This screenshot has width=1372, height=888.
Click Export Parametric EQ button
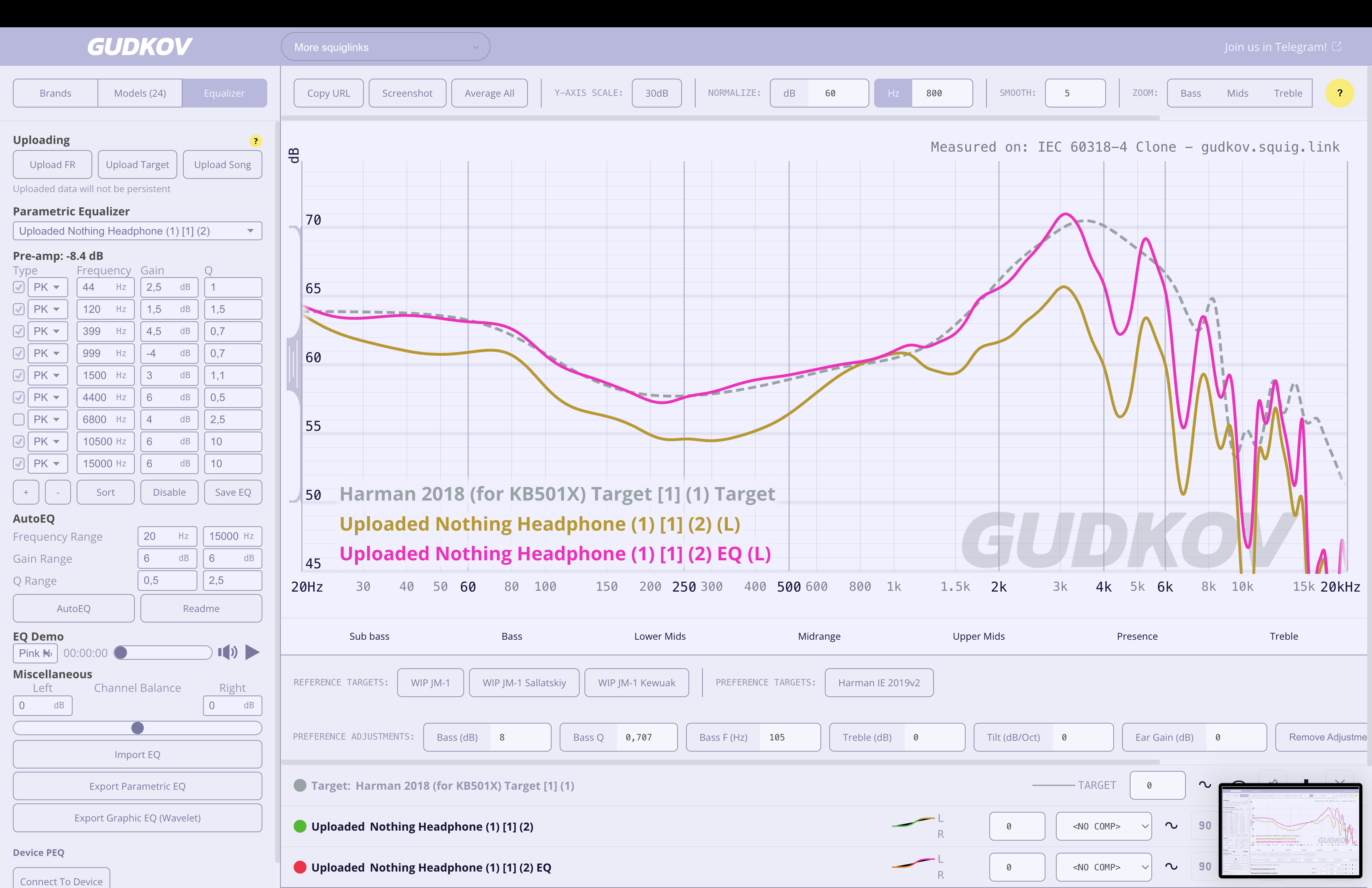pos(137,786)
